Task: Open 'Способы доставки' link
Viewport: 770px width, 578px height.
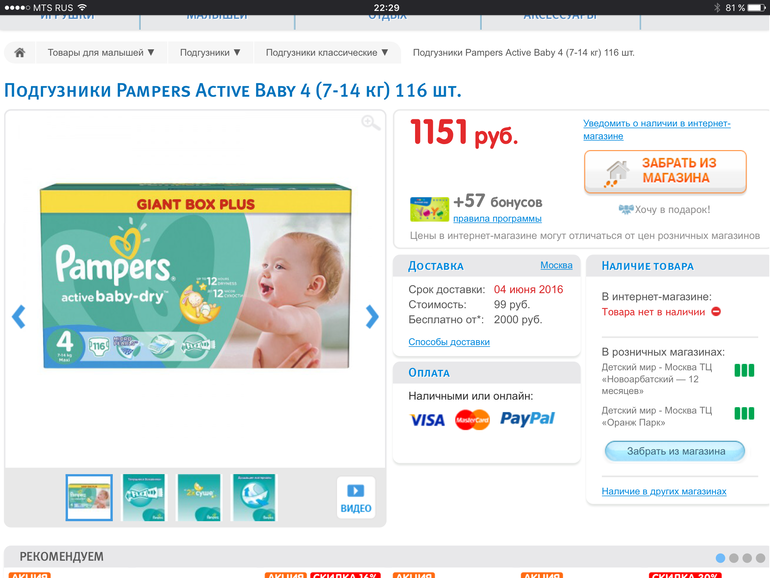Action: (449, 342)
